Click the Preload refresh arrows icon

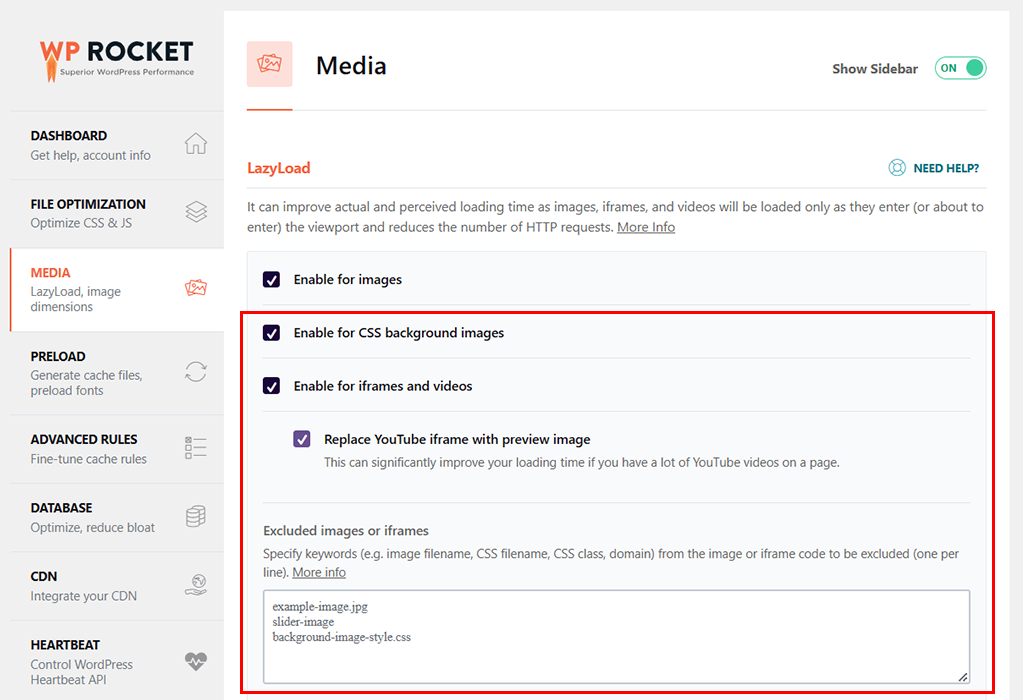click(x=196, y=372)
